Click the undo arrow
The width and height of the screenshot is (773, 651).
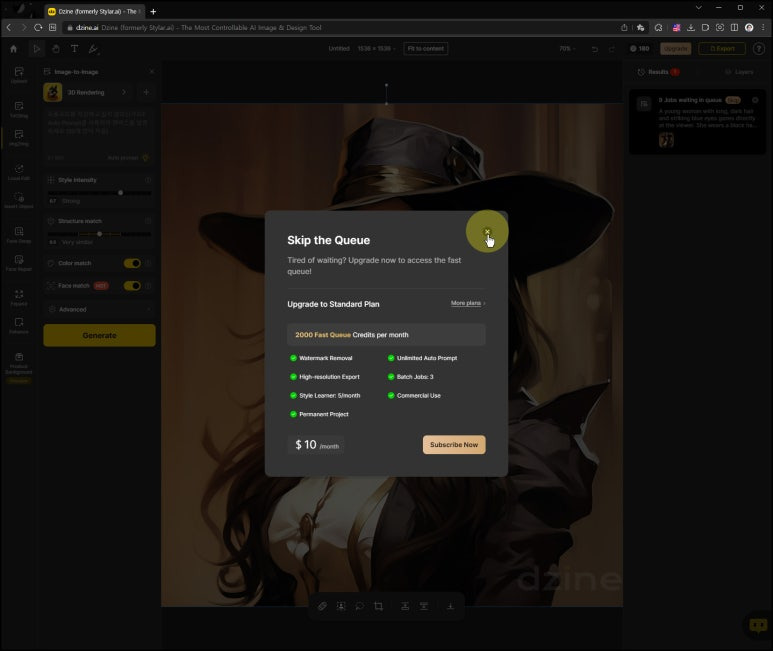[x=595, y=49]
